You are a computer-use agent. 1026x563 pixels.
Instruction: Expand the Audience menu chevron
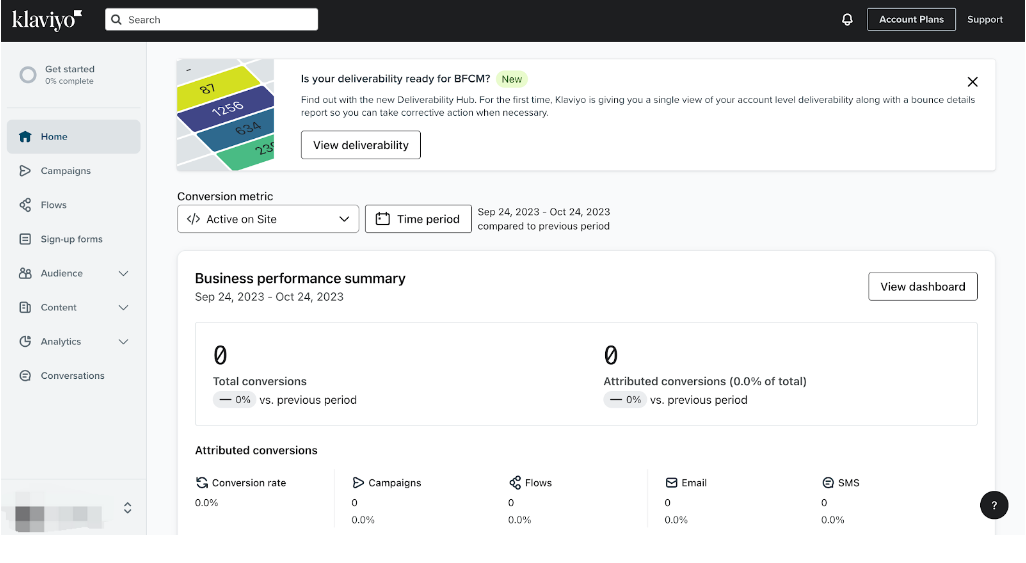pos(123,273)
